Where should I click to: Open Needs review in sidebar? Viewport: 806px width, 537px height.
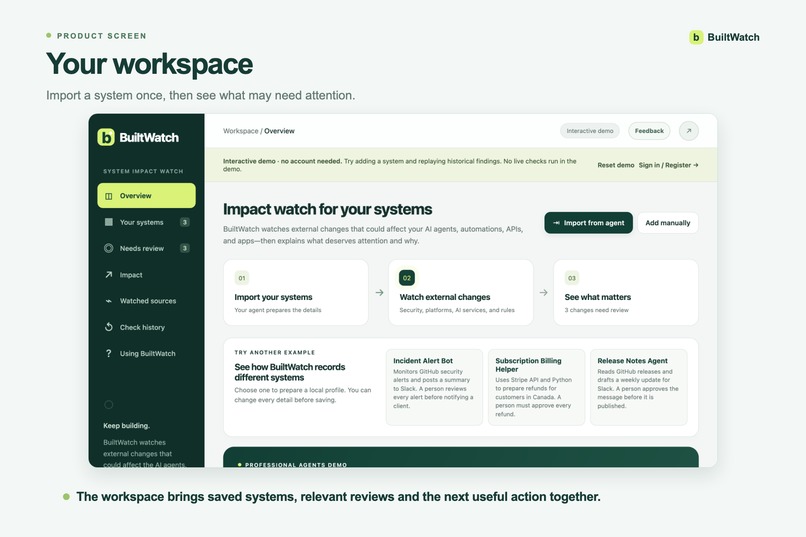tap(146, 248)
